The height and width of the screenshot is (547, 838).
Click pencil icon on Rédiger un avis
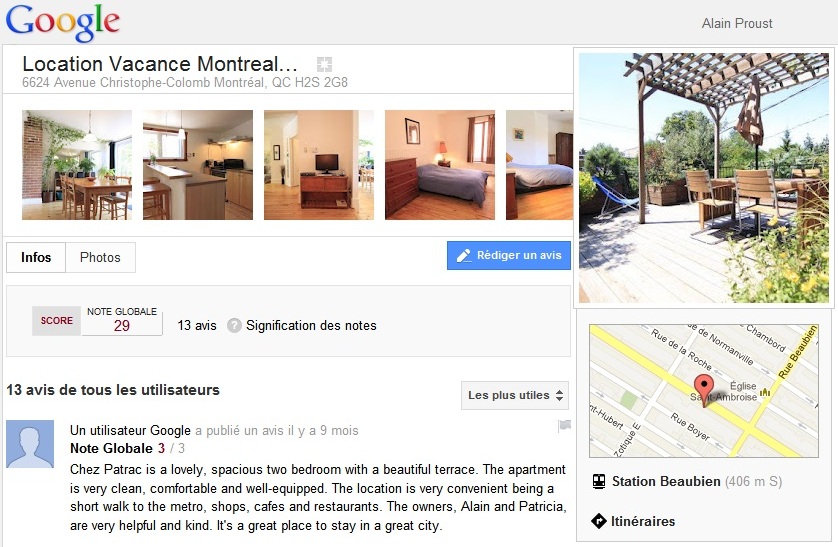pyautogui.click(x=464, y=256)
